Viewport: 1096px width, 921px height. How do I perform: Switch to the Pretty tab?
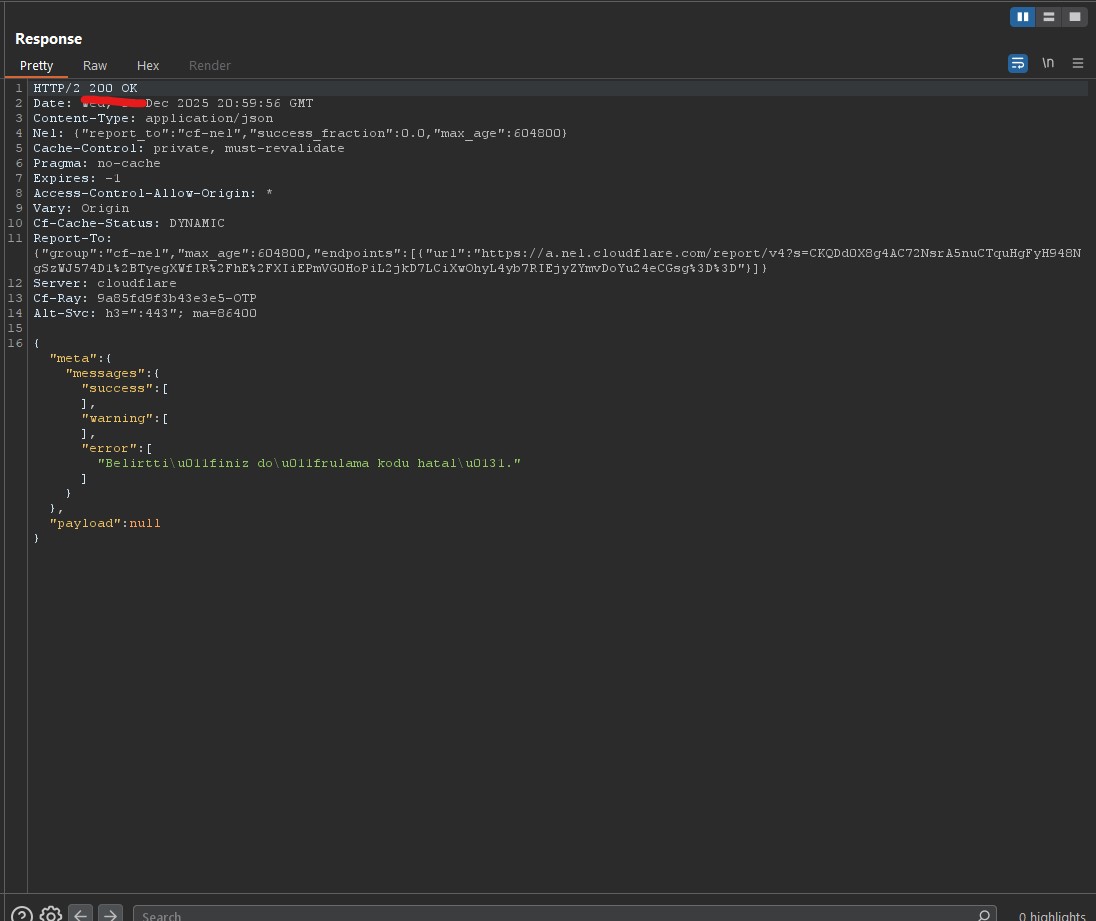(36, 65)
